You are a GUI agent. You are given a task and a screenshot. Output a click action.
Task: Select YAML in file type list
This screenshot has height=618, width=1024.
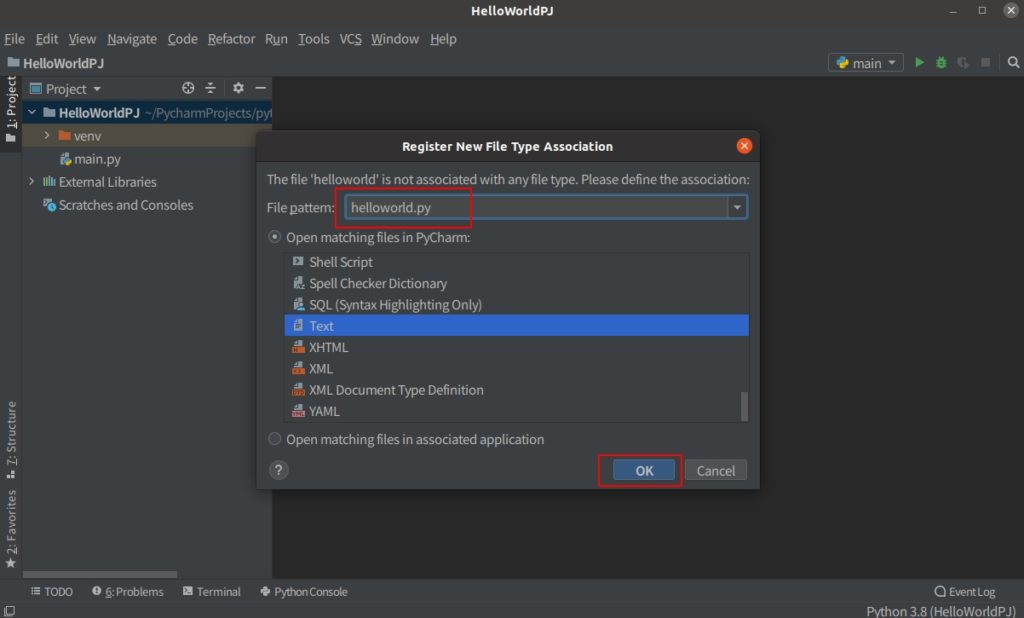(324, 411)
